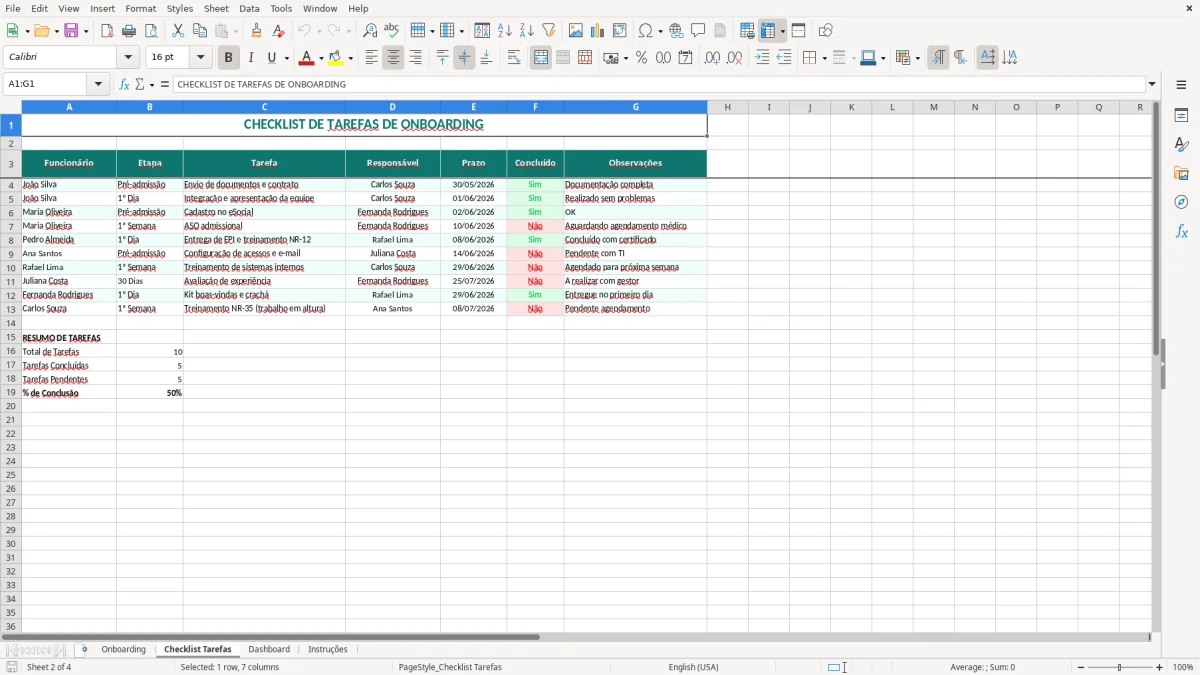Toggle left-to-right text direction
Viewport: 1200px width, 675px height.
click(938, 58)
